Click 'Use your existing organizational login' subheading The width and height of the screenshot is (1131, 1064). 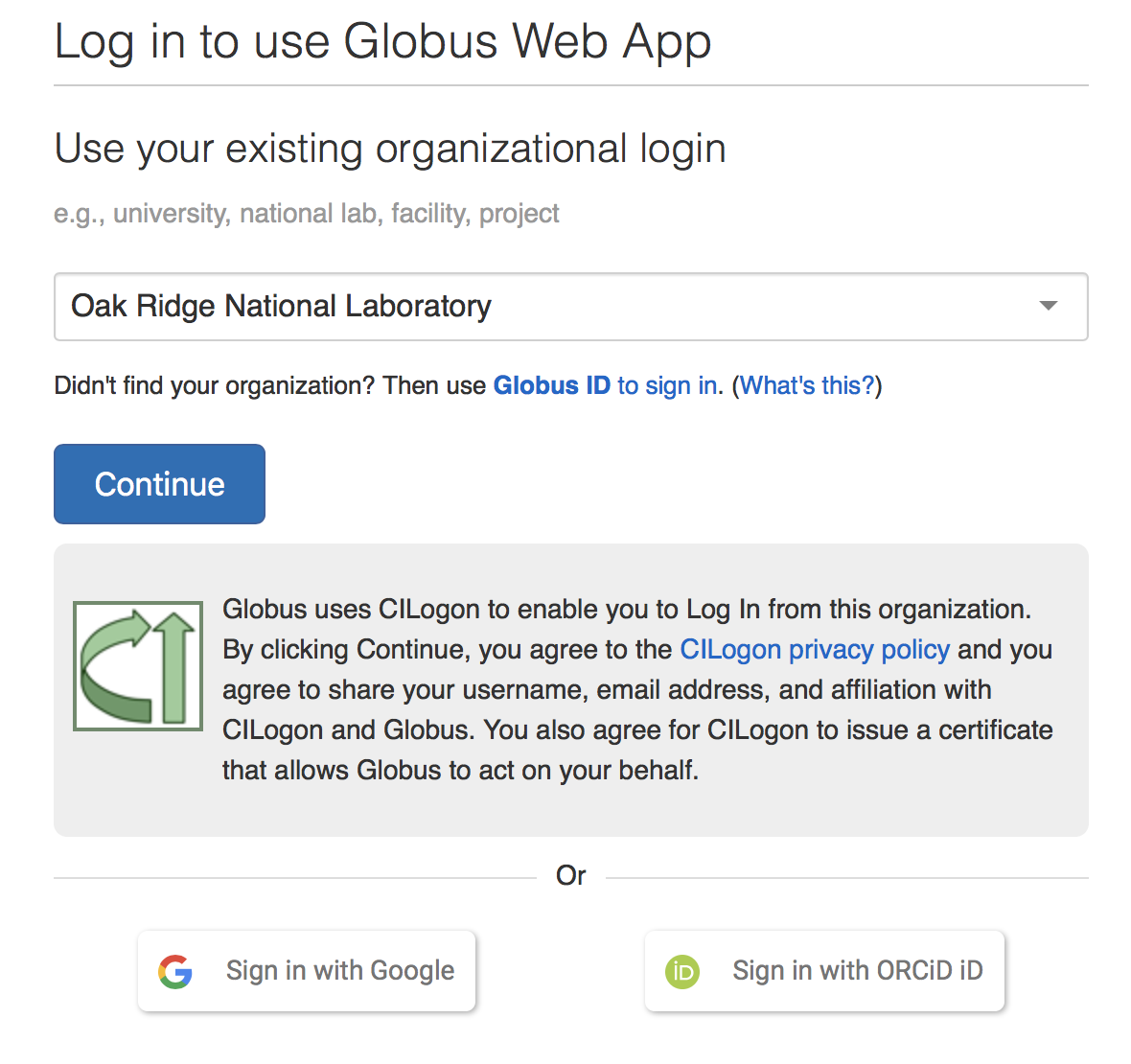point(390,149)
